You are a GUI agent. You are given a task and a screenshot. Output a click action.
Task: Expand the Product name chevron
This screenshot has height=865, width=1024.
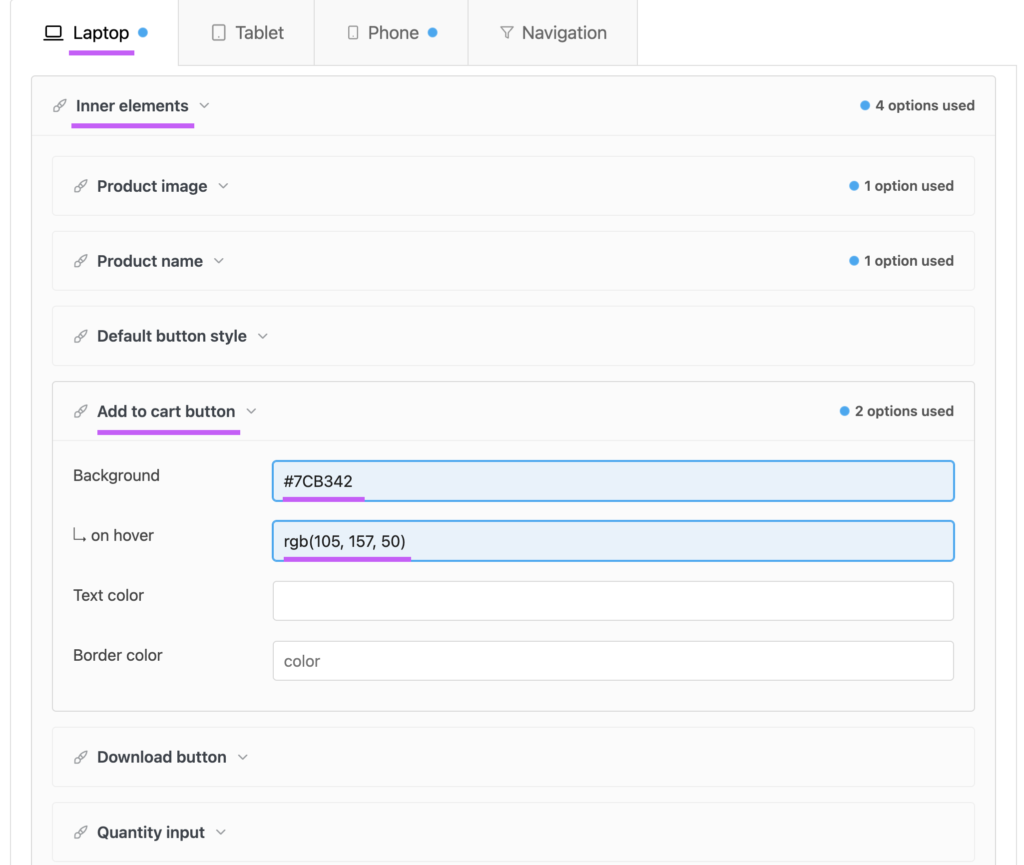tap(219, 261)
